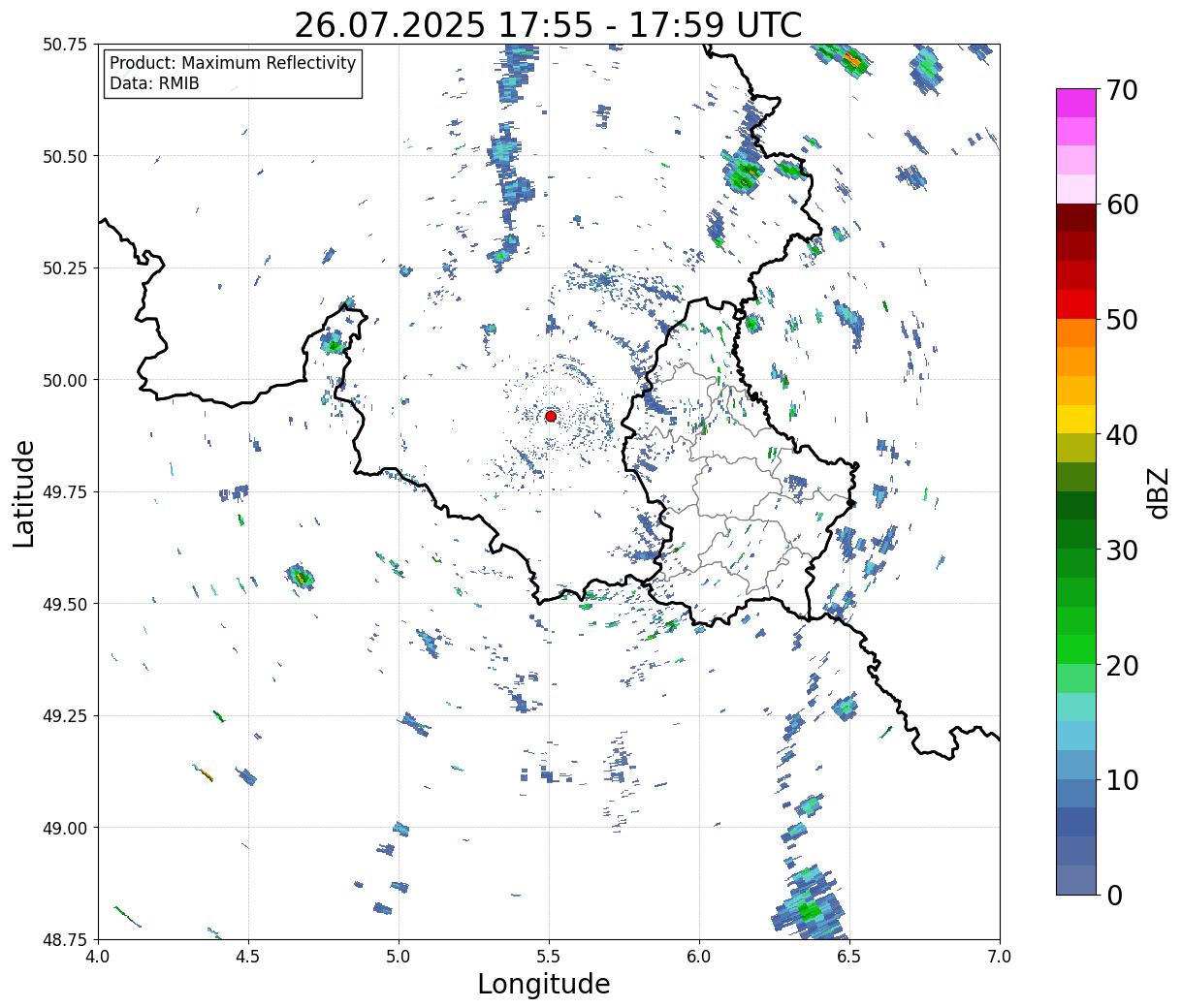Click the latitude tick label 49.50
This screenshot has height=1008, width=1182.
point(66,604)
